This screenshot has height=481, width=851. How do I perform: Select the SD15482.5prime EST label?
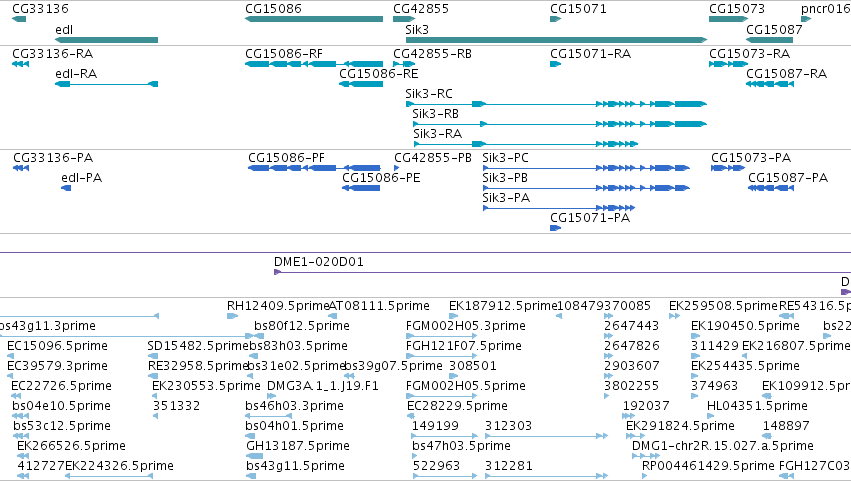coord(198,346)
